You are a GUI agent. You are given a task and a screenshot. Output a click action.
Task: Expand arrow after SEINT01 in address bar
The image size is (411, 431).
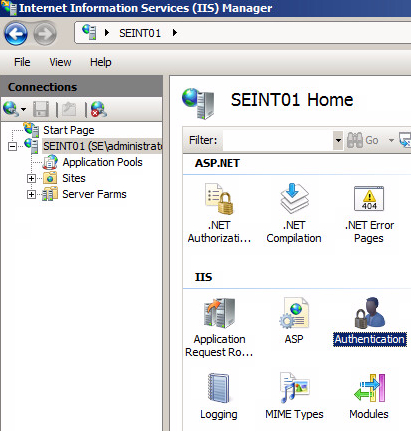[x=175, y=33]
